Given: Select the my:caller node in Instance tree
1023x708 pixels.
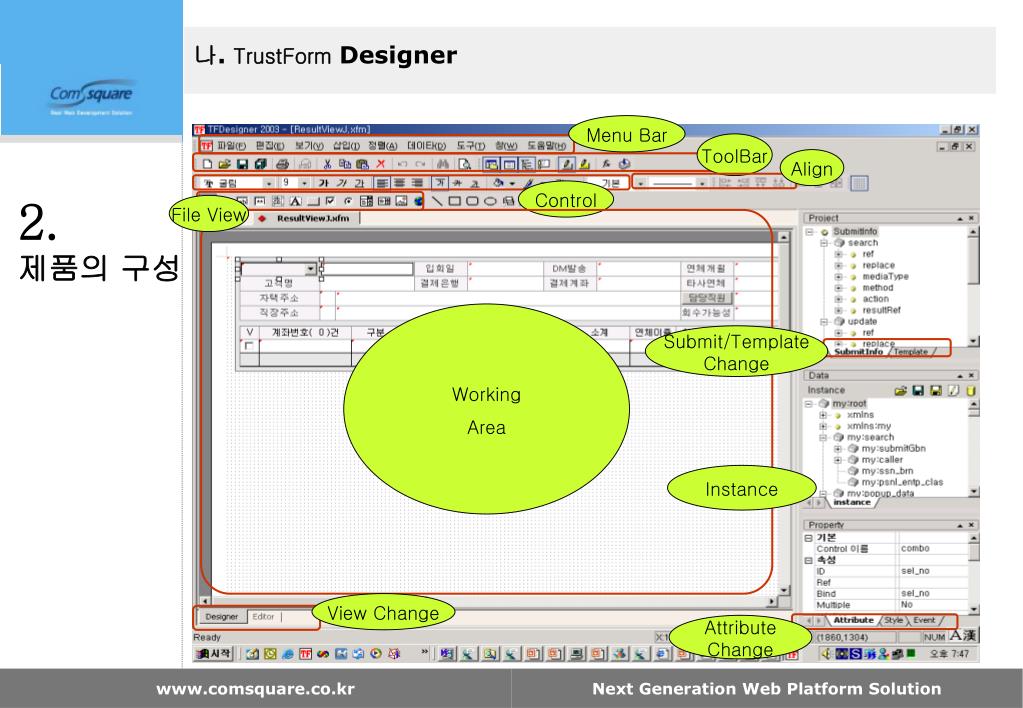Looking at the screenshot, I should click(882, 460).
